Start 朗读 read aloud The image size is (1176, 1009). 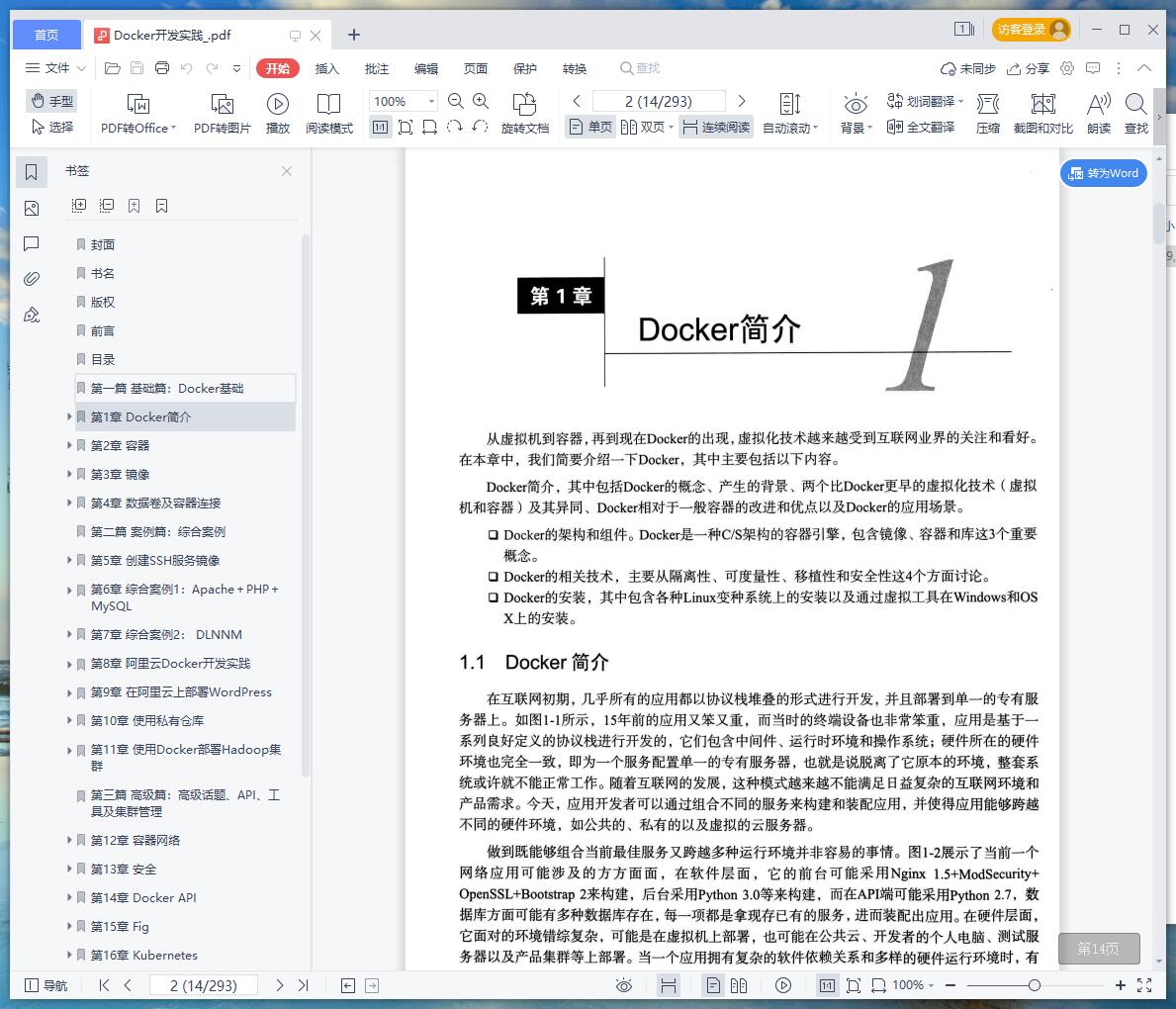(x=1099, y=114)
